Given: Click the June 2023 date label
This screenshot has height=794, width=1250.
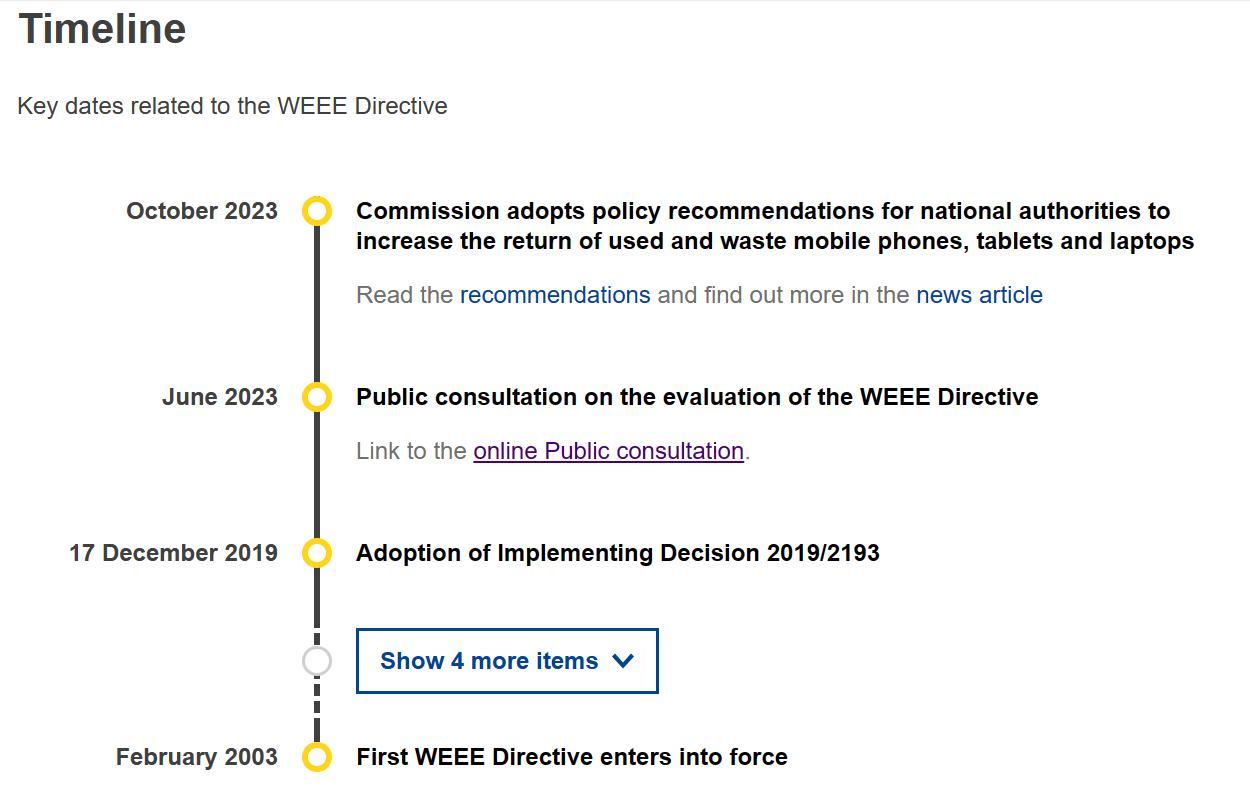Looking at the screenshot, I should (x=220, y=397).
